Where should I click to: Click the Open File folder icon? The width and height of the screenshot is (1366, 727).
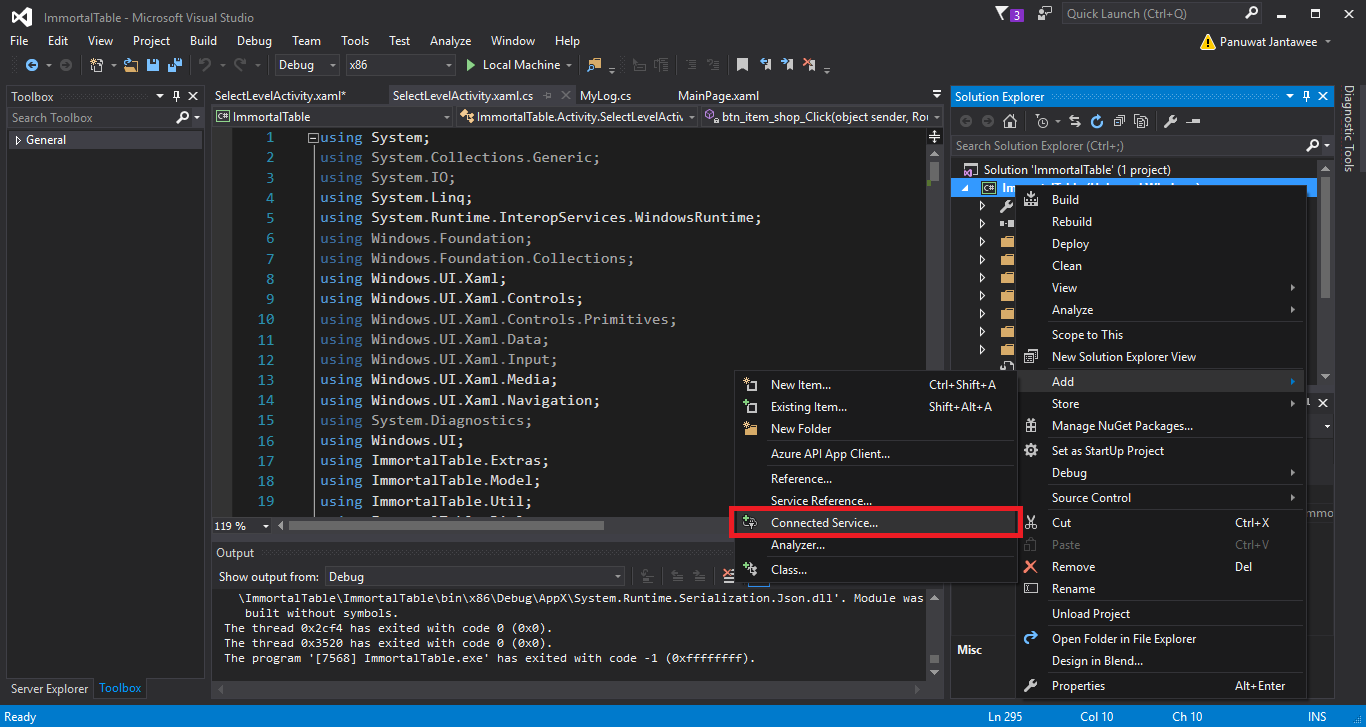point(131,65)
